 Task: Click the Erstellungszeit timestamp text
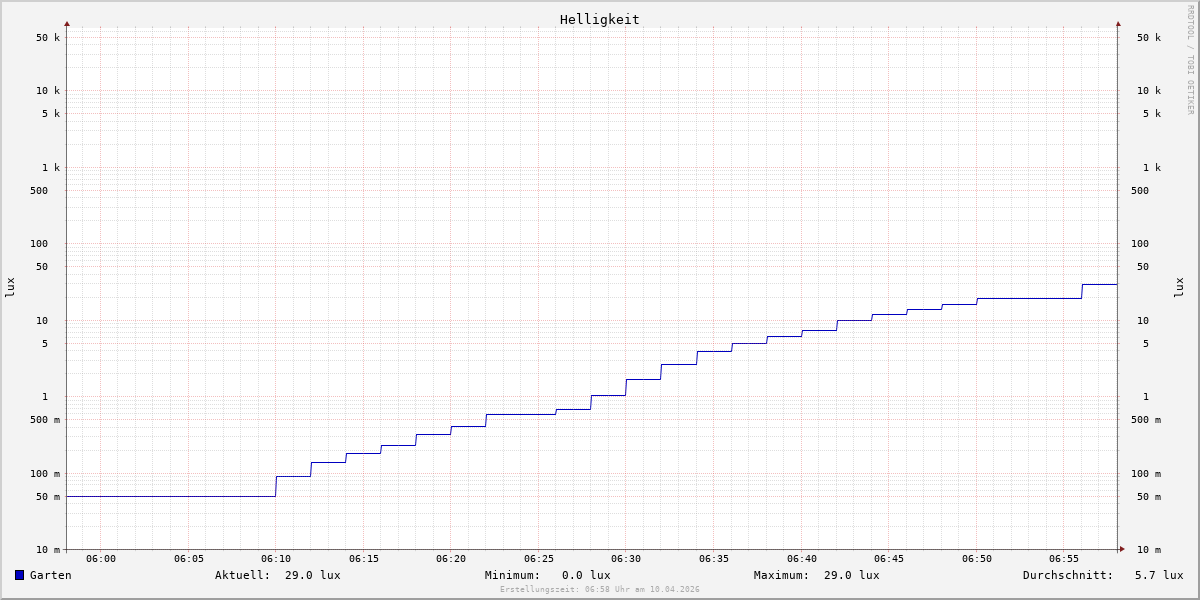[599, 590]
